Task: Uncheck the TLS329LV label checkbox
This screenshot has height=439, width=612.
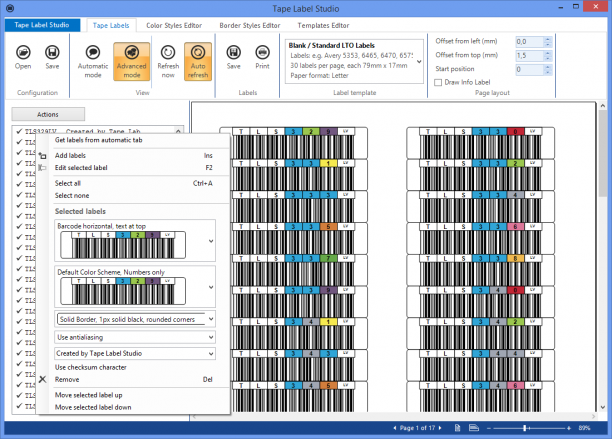Action: coord(19,131)
